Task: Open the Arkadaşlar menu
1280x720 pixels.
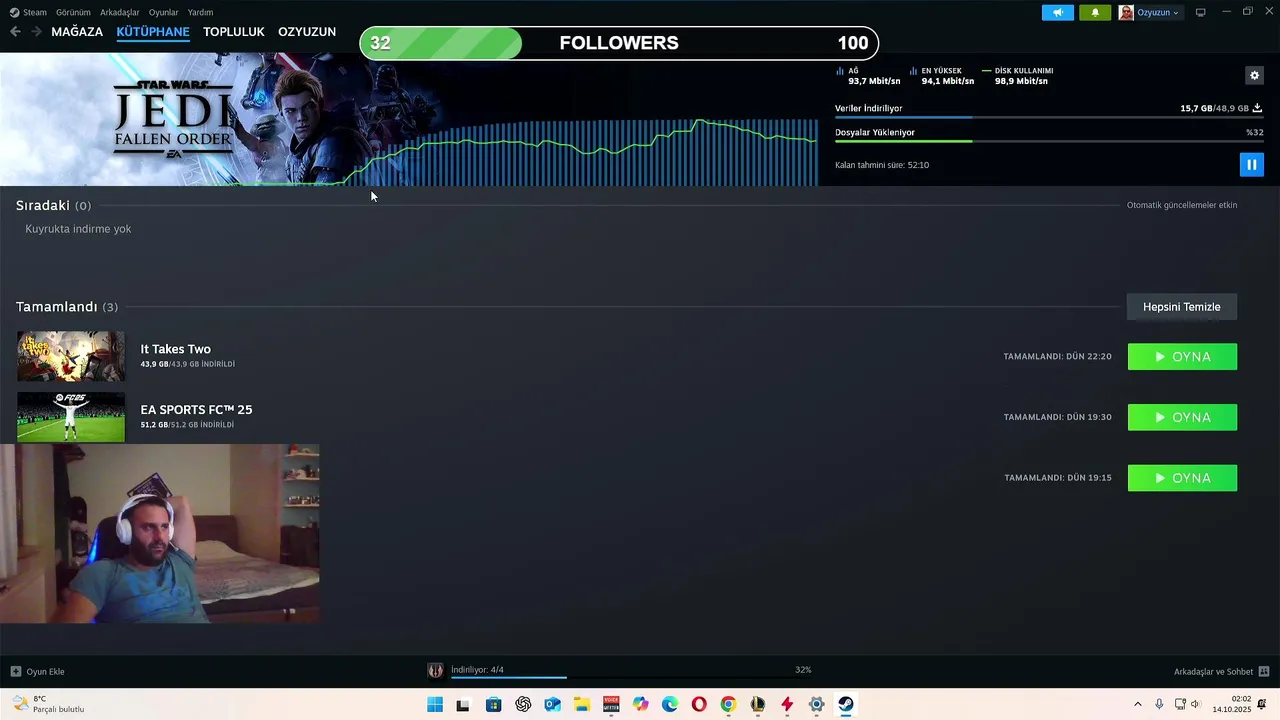Action: coord(120,12)
